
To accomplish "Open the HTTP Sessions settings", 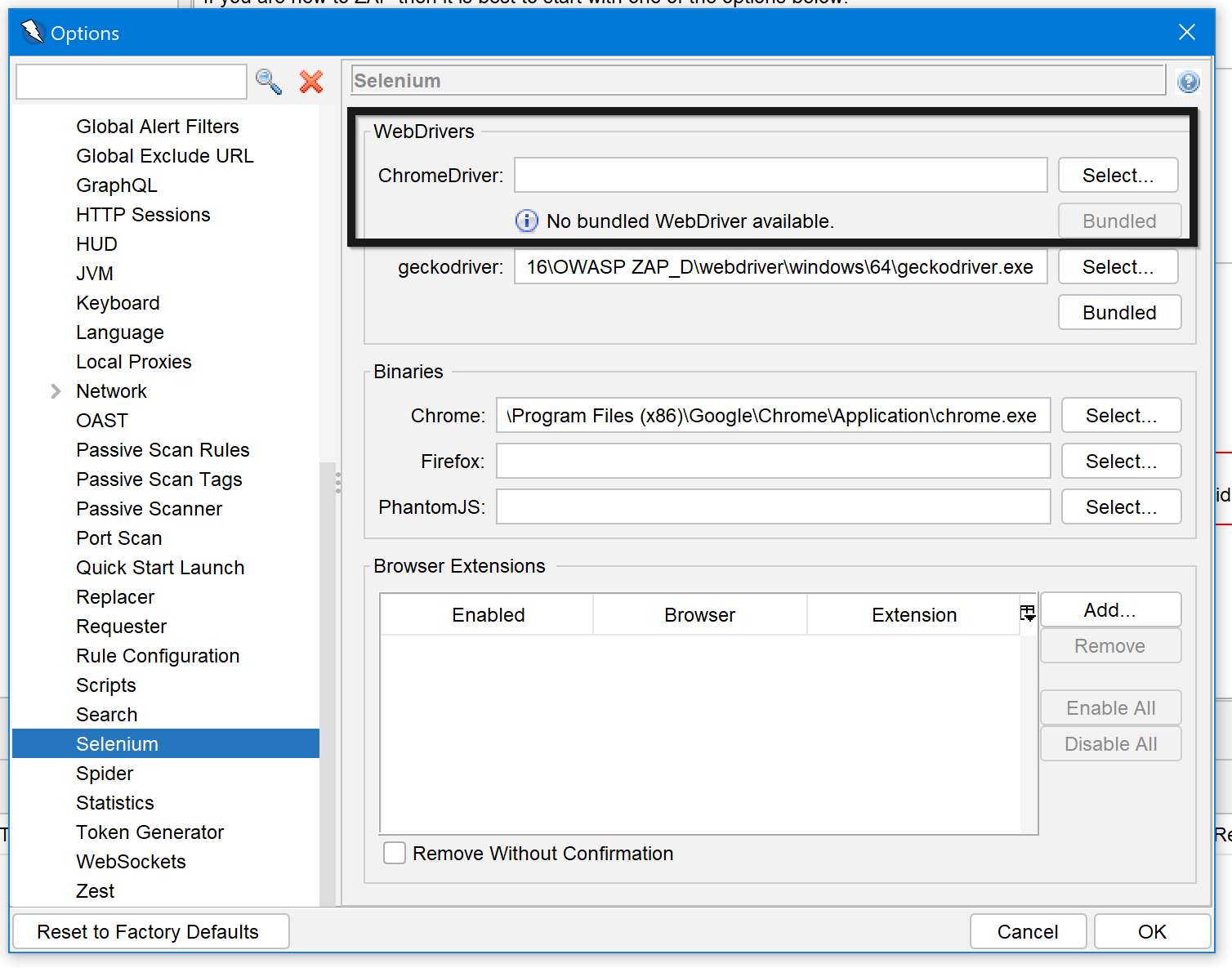I will (x=143, y=214).
